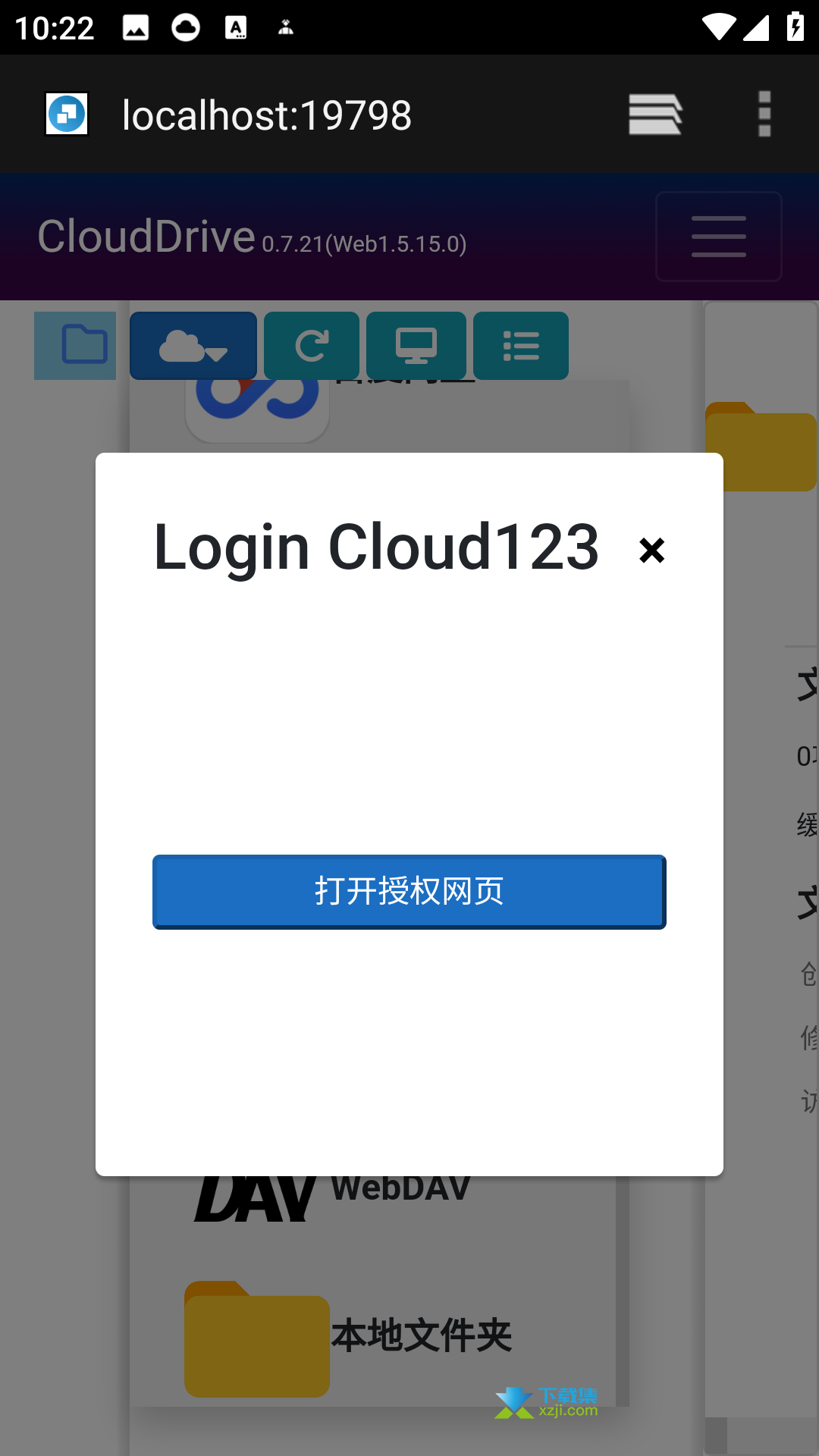819x1456 pixels.
Task: Click the DAV logo icon
Action: coord(255,1198)
